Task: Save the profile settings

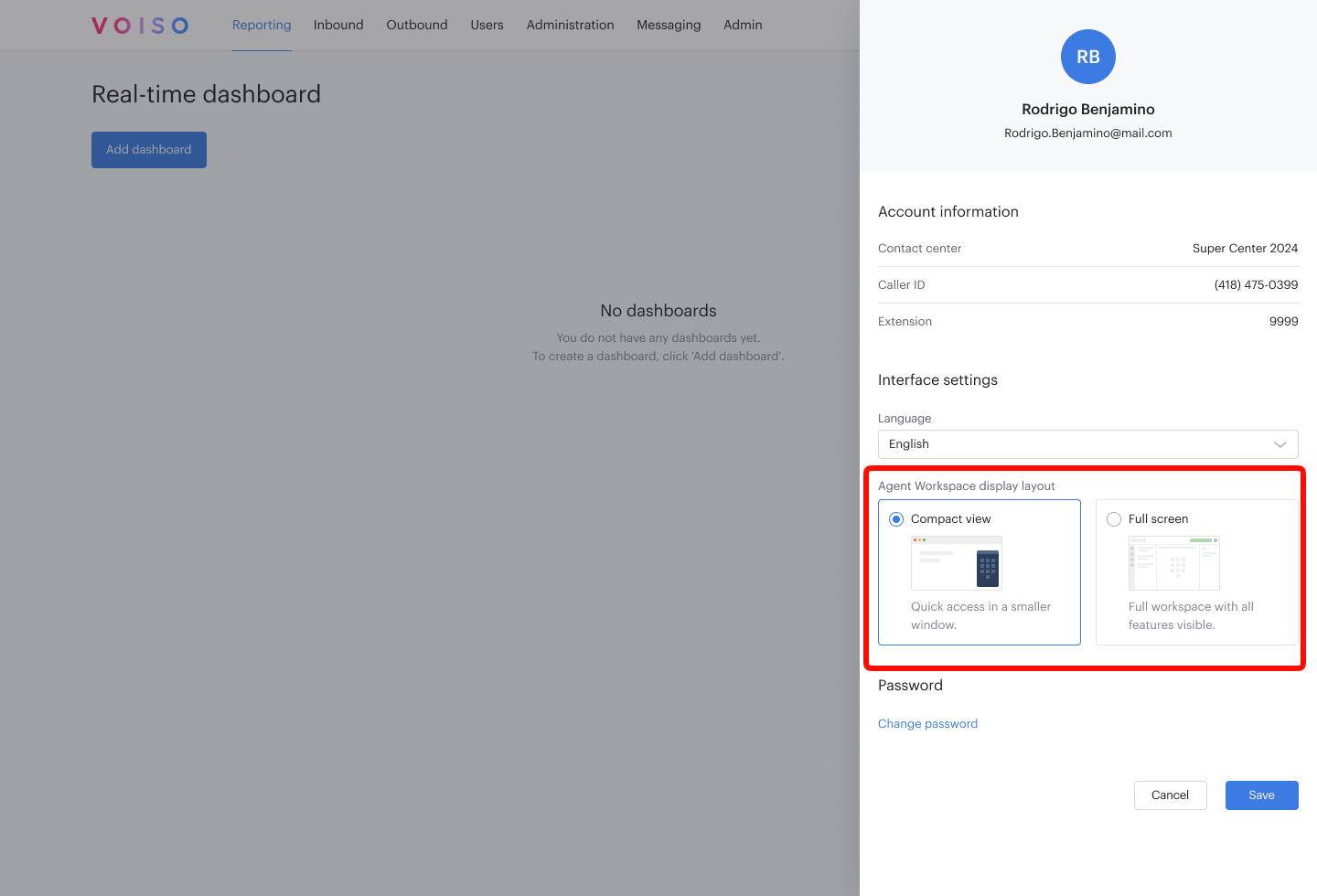Action: 1262,795
